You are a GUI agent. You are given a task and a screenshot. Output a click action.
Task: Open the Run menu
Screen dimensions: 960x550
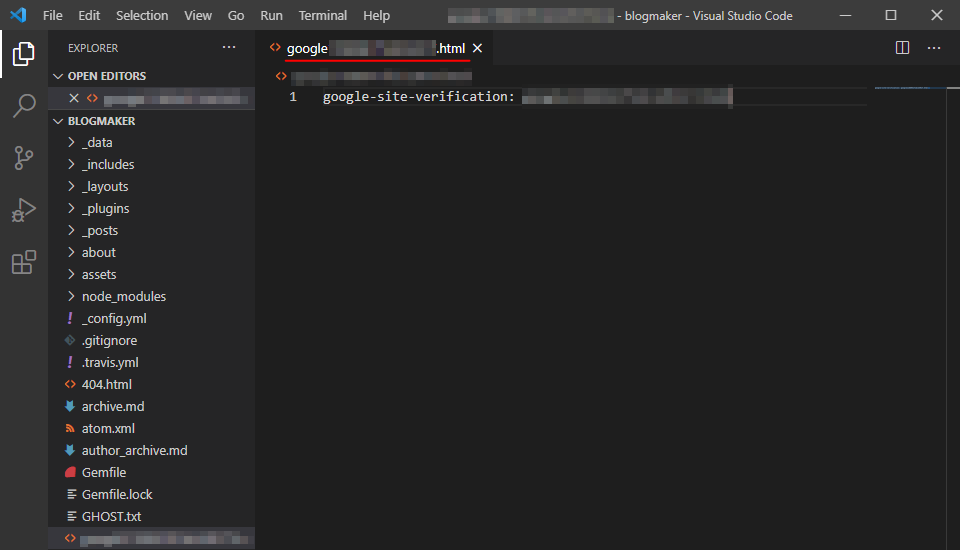click(x=271, y=15)
